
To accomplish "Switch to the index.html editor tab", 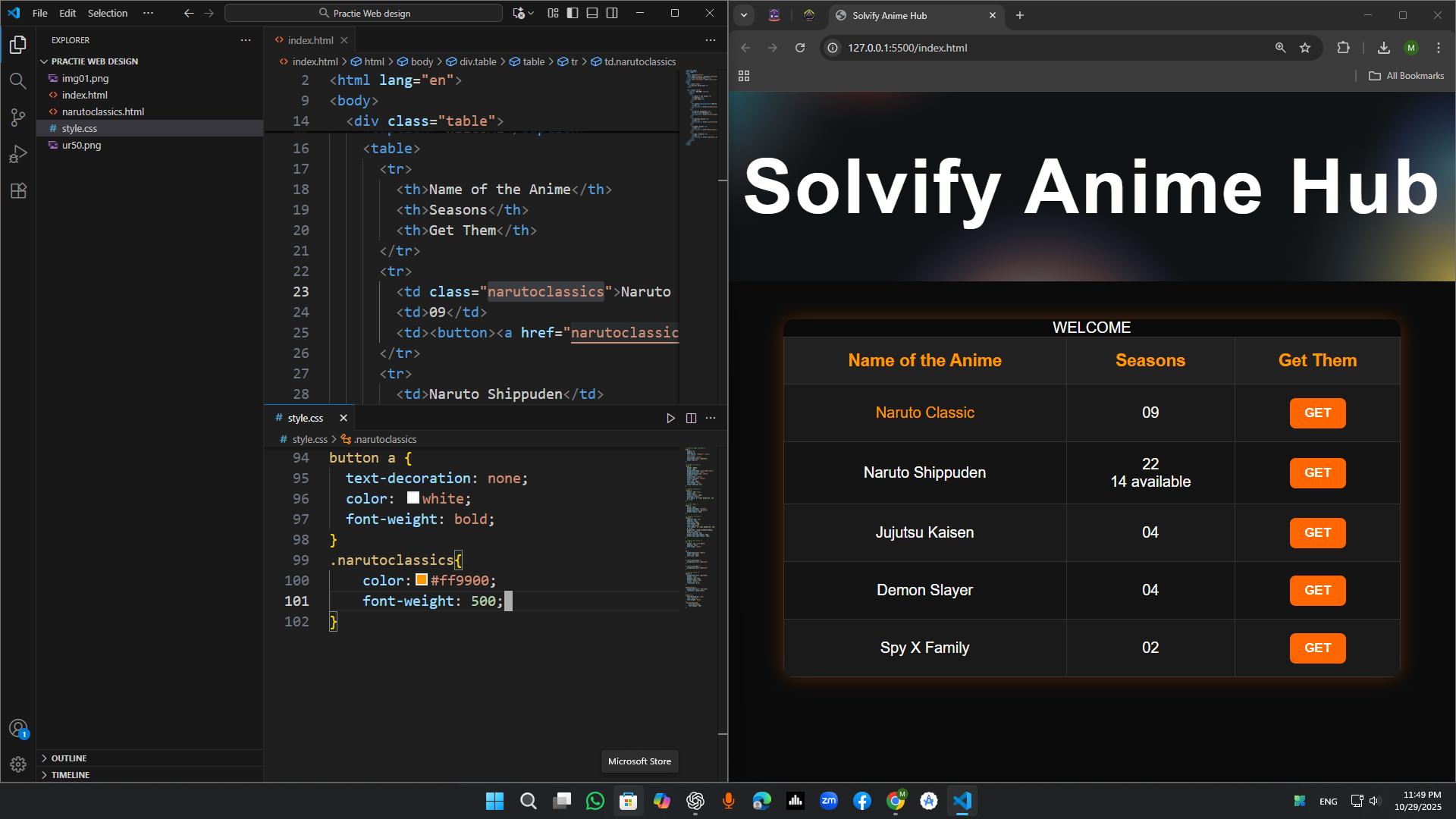I will (310, 40).
